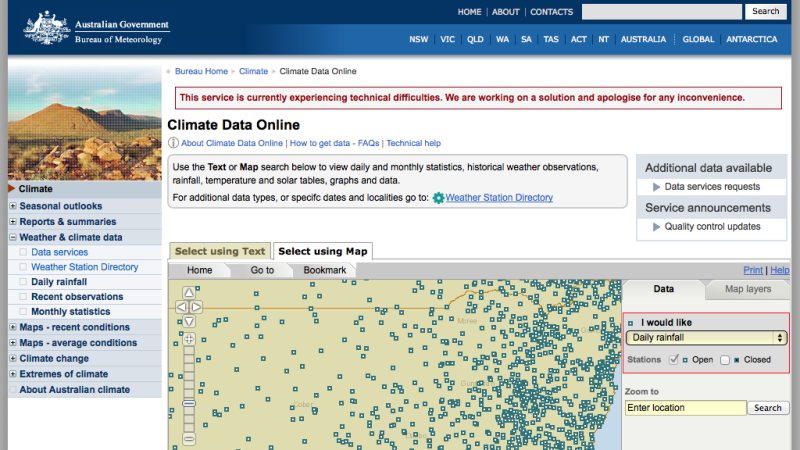
Task: Open the TAS menu item
Action: [x=551, y=39]
